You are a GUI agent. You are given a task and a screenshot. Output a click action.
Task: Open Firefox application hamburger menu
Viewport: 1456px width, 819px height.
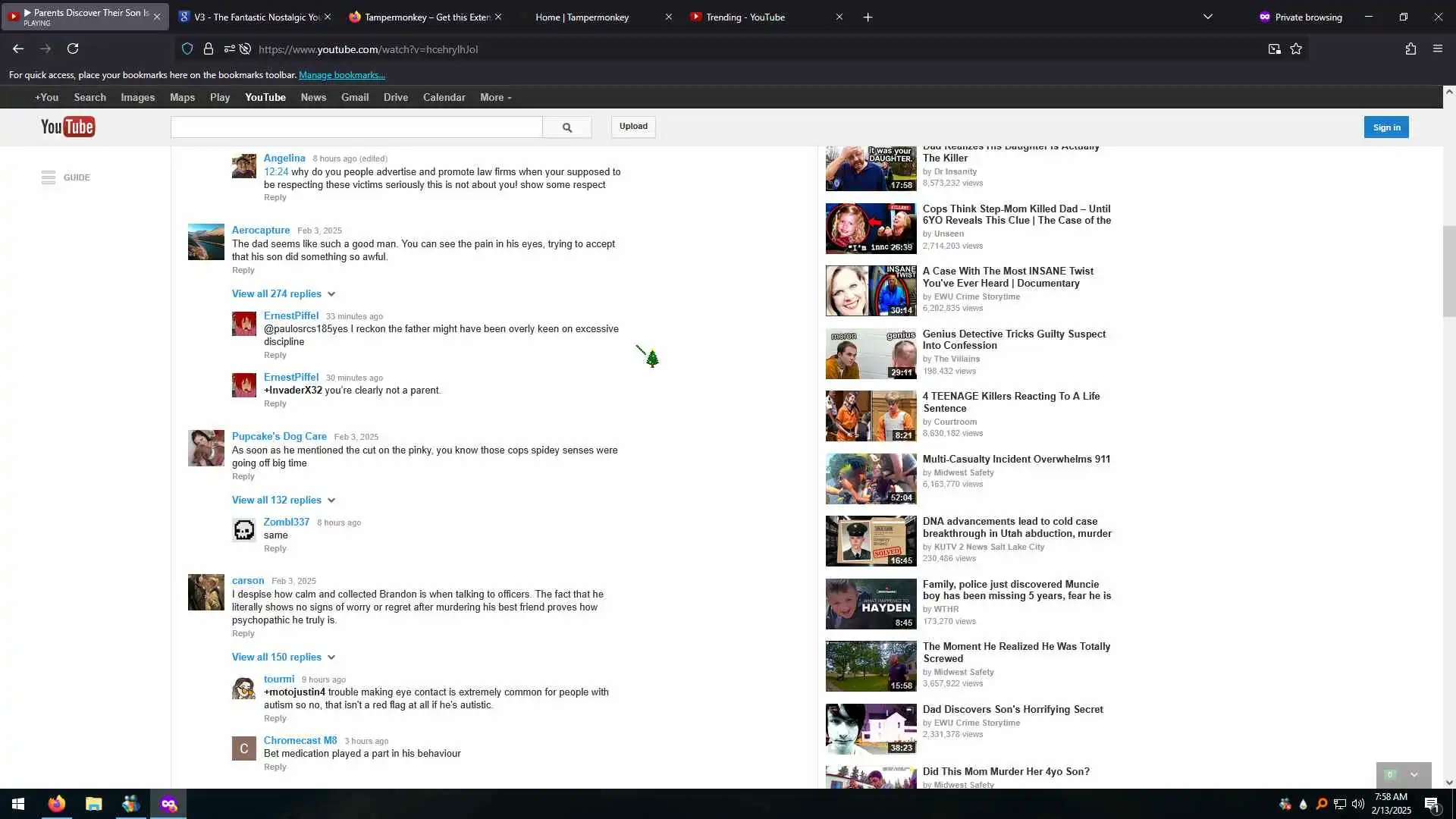pos(1437,49)
